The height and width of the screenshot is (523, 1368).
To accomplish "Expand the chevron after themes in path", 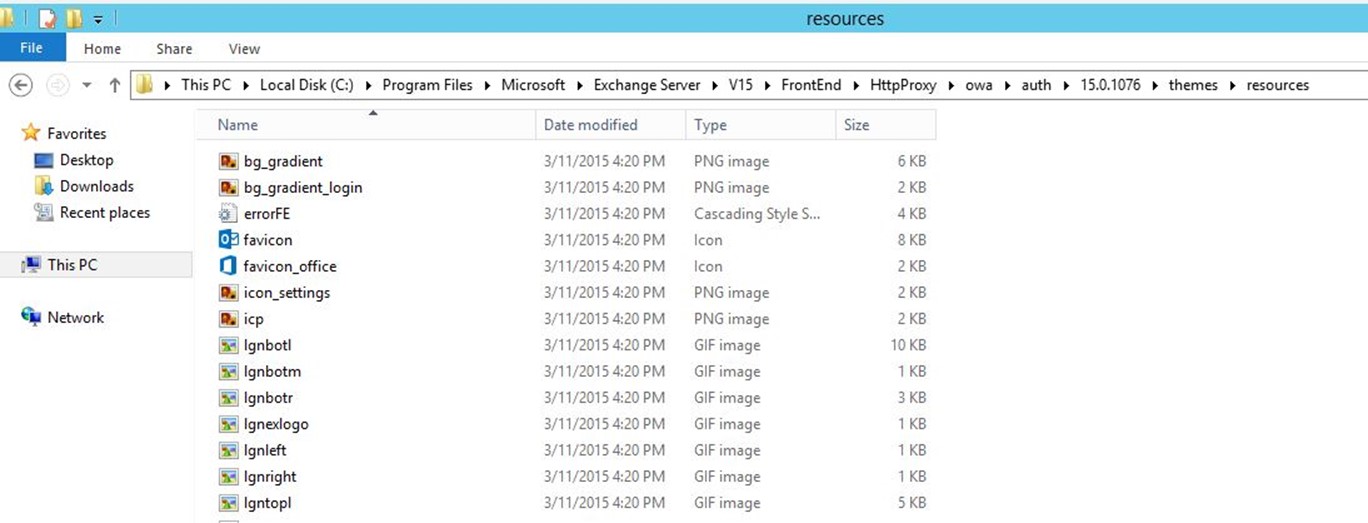I will (x=1232, y=85).
